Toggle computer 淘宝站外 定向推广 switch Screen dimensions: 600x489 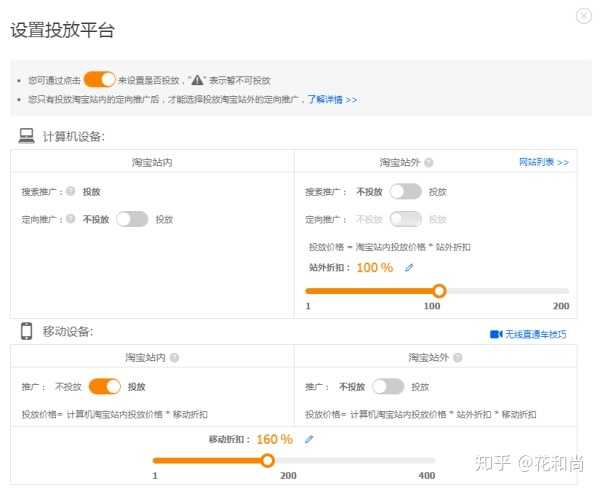(x=405, y=219)
